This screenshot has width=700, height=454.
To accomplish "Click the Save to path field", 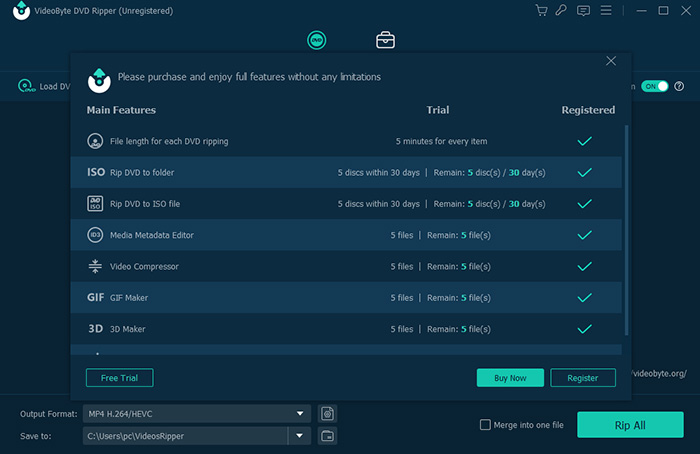I will tap(185, 436).
